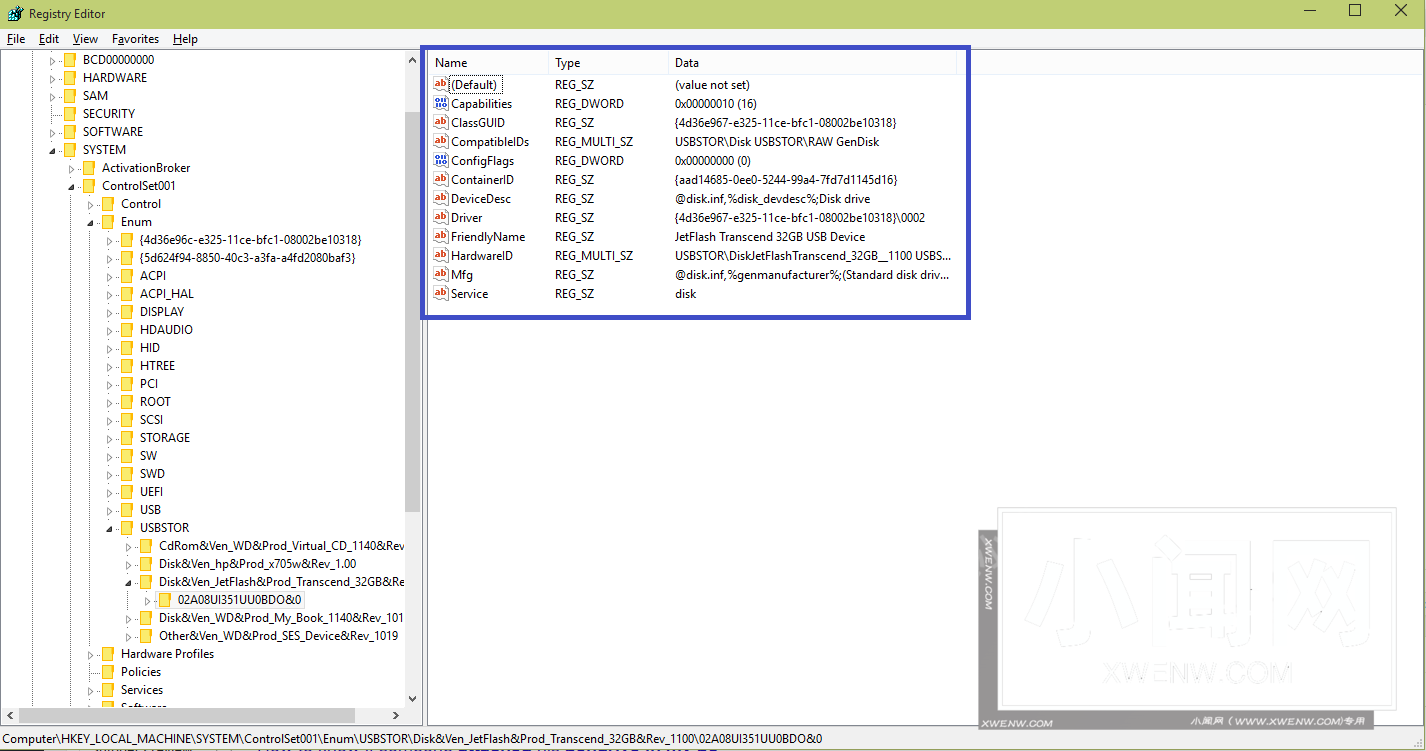Click the HardwareID string value icon
Screen dimensions: 1426x751
click(441, 256)
